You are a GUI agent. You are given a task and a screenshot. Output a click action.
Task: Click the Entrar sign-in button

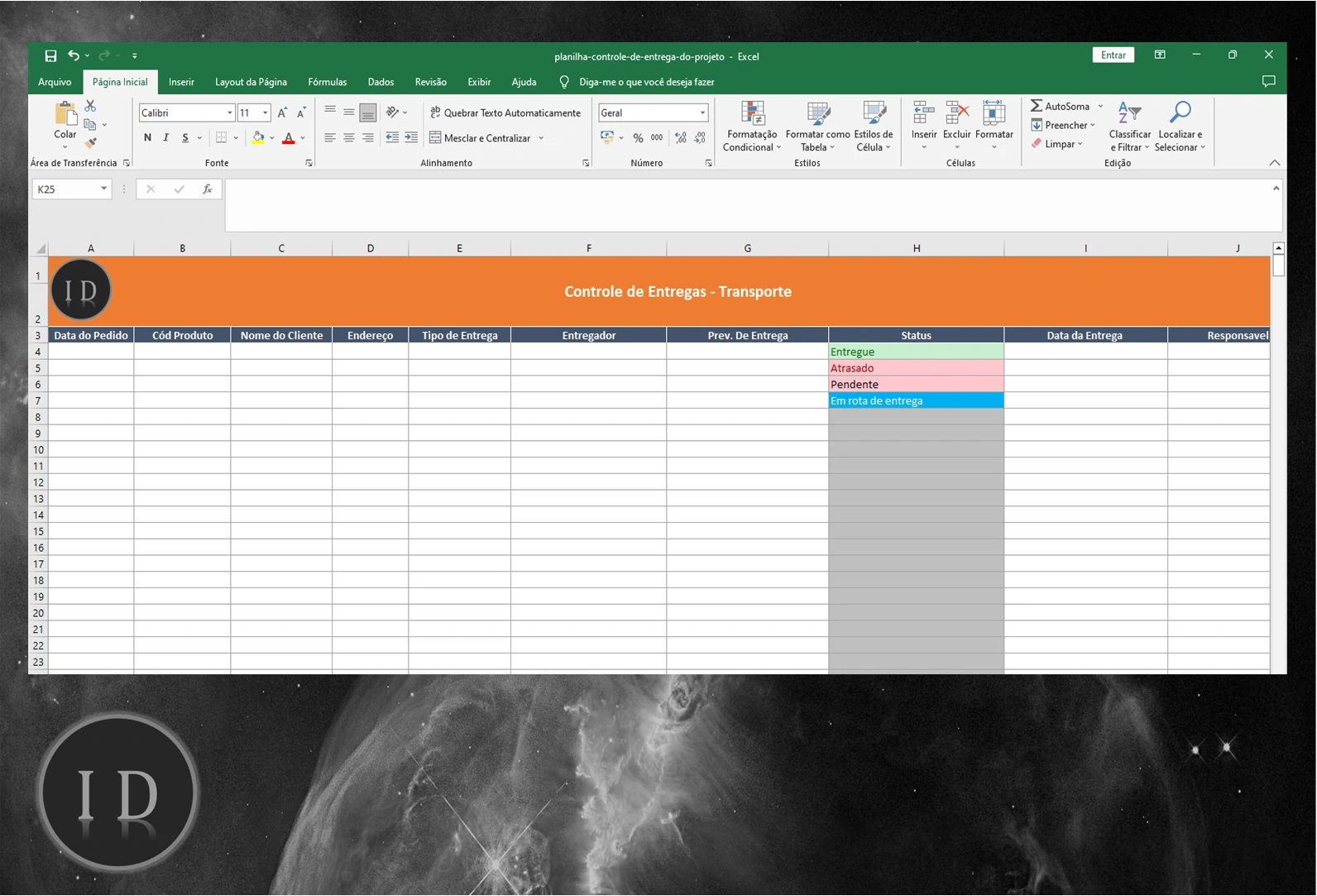click(x=1113, y=55)
